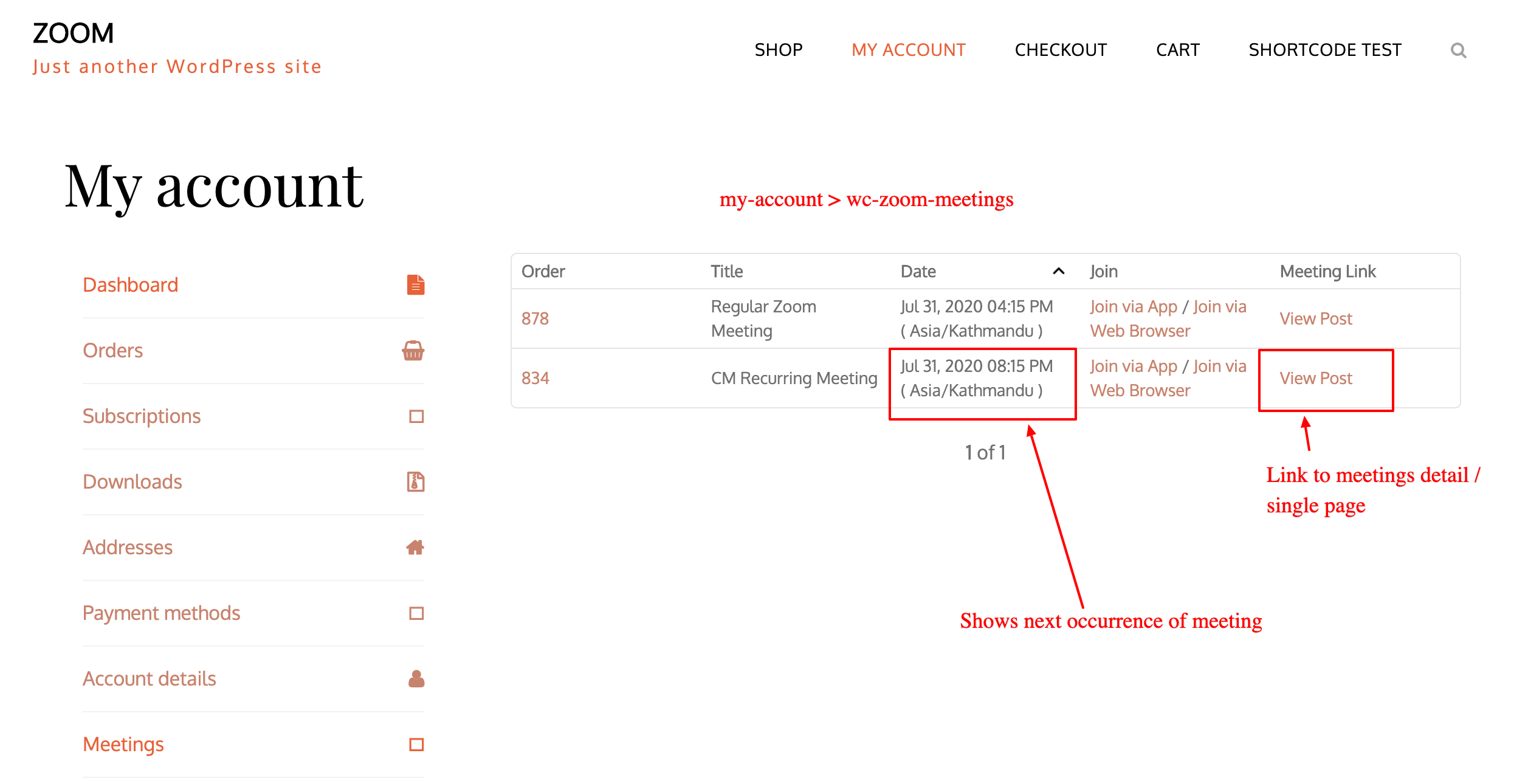Click the Subscriptions square icon
Screen dimensions: 1528x784
click(416, 416)
